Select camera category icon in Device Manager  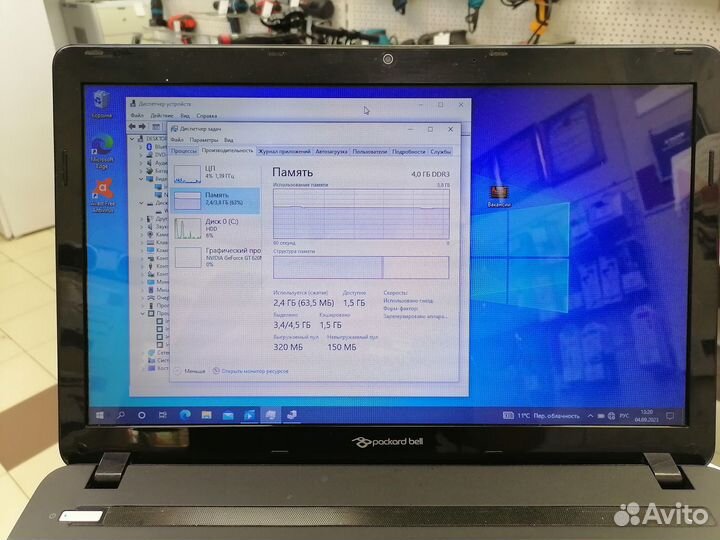click(x=150, y=234)
